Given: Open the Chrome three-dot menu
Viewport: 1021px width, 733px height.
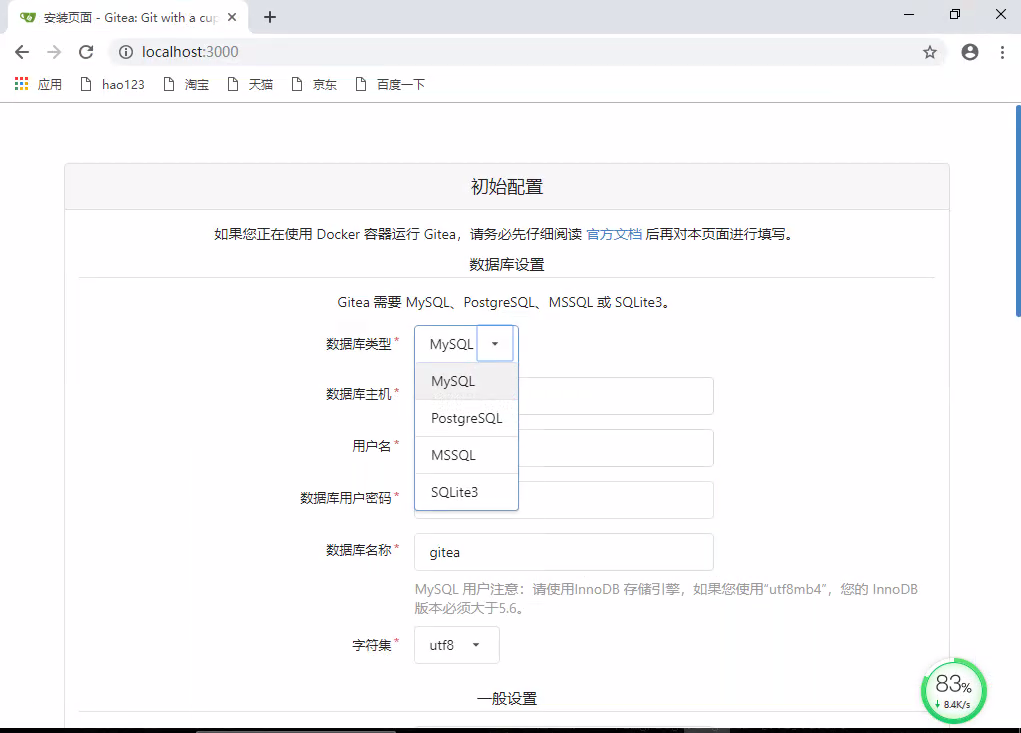Looking at the screenshot, I should 1002,52.
